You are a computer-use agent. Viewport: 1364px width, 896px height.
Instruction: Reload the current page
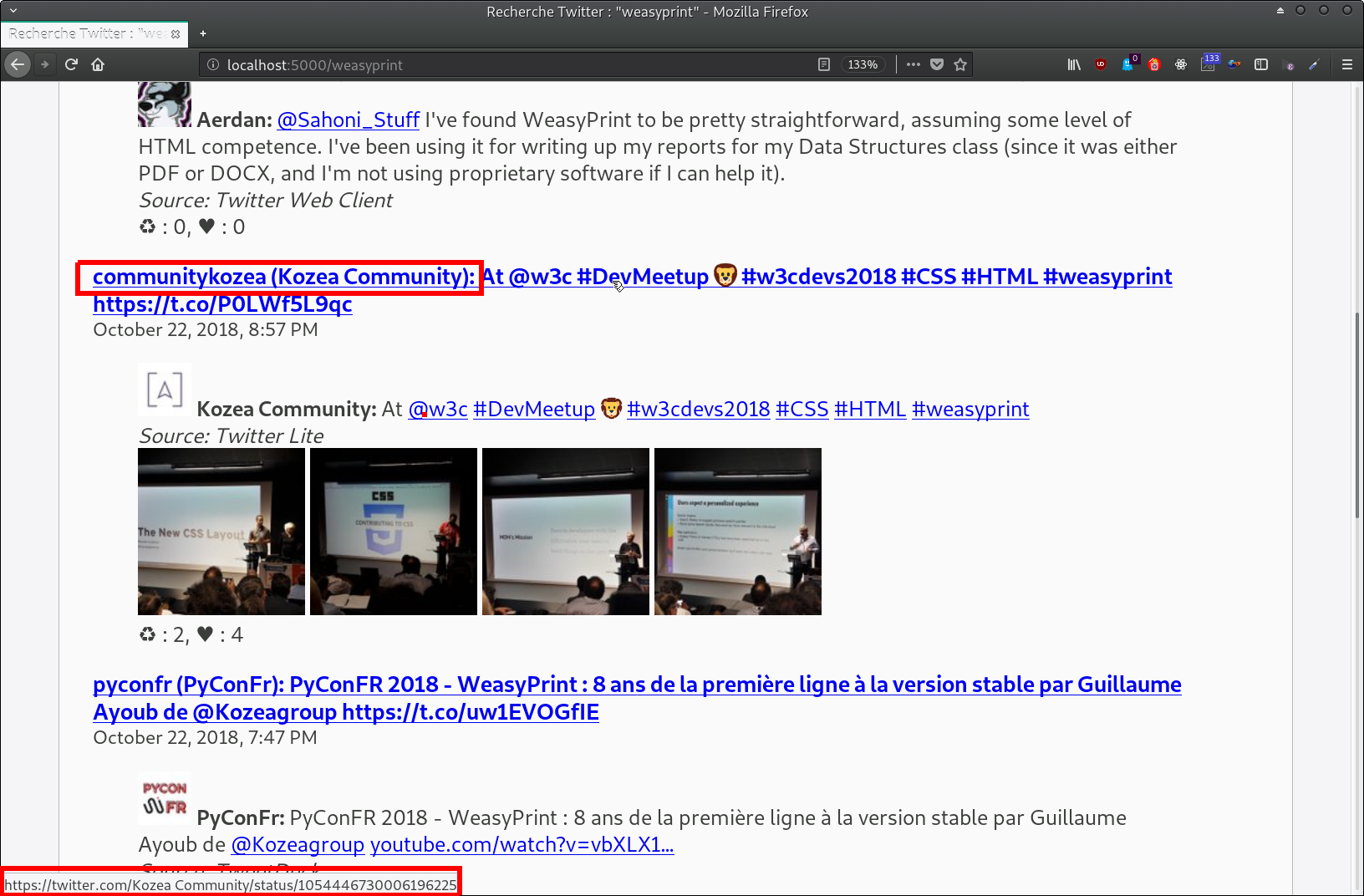point(71,64)
